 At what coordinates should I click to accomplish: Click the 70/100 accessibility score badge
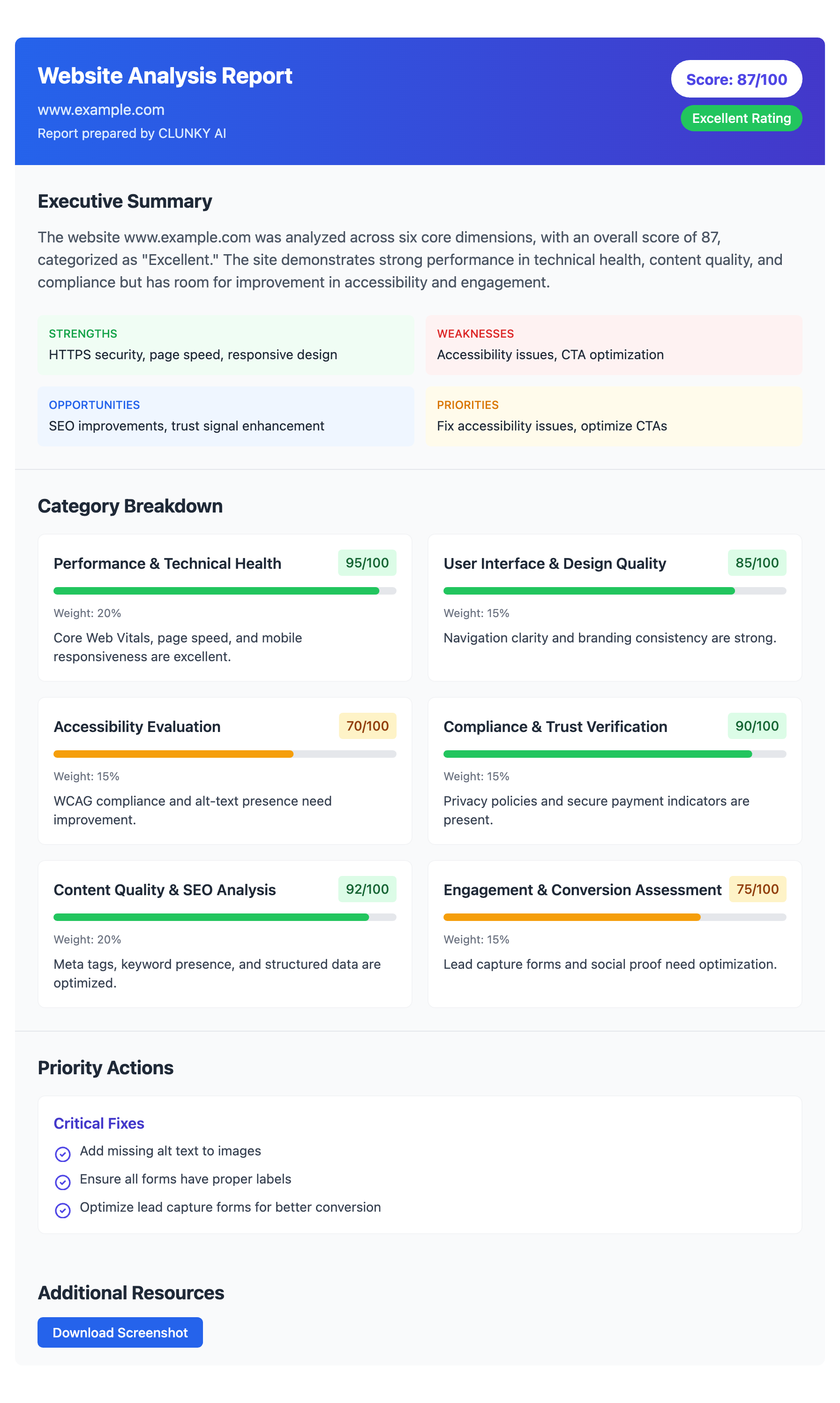[367, 726]
